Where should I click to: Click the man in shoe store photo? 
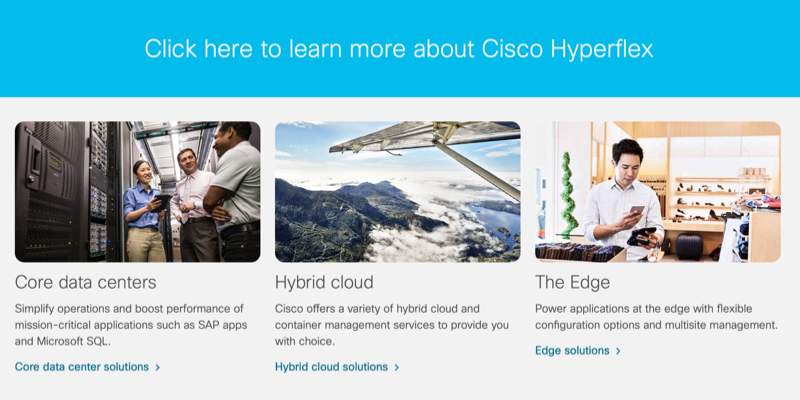pos(658,191)
